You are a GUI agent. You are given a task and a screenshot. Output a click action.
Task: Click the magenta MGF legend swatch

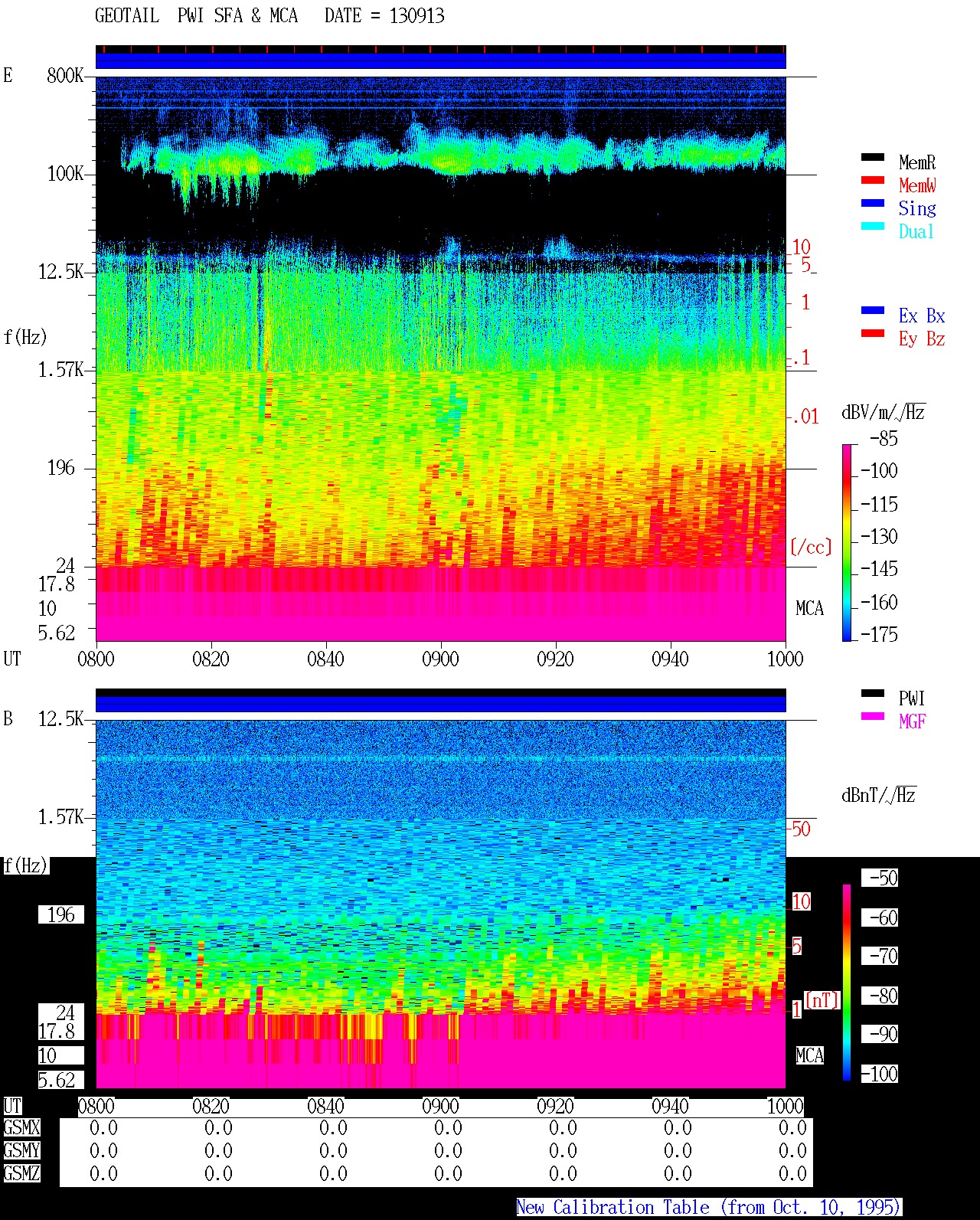(872, 717)
